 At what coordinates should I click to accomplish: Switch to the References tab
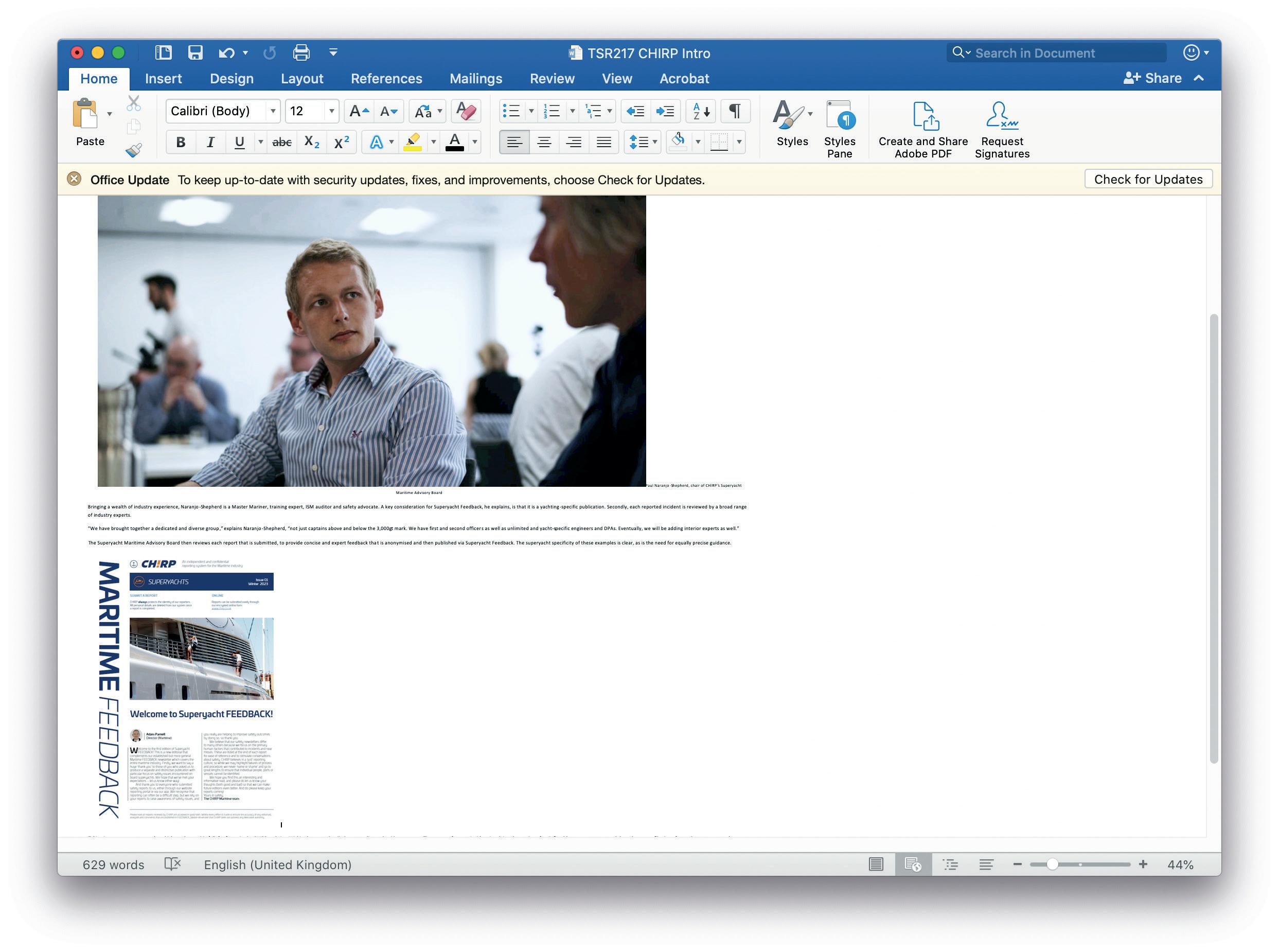[386, 79]
